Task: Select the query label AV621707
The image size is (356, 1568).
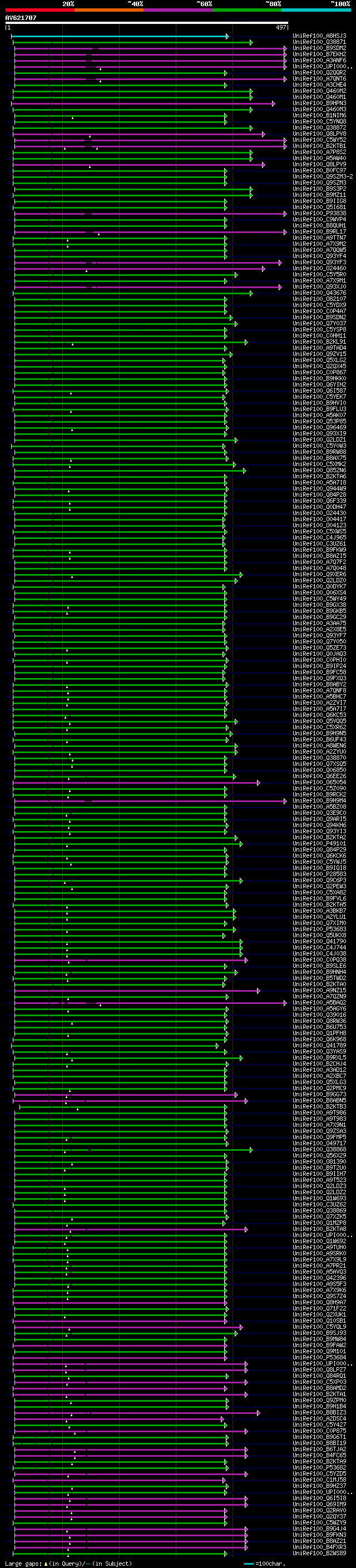Action: click(x=21, y=18)
